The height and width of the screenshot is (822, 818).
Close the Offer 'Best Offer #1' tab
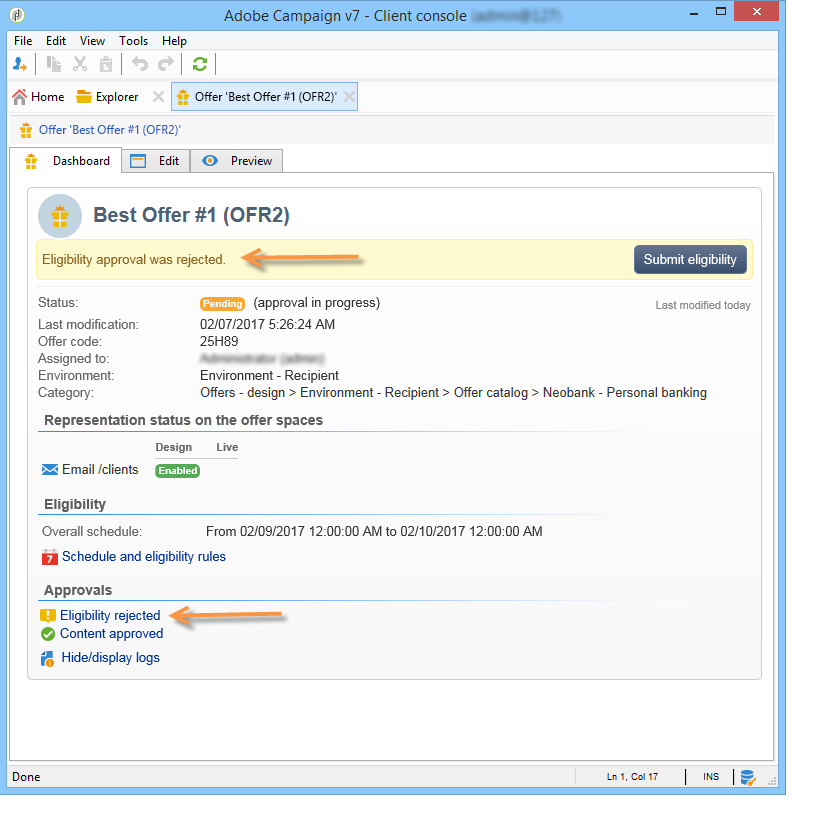tap(349, 96)
